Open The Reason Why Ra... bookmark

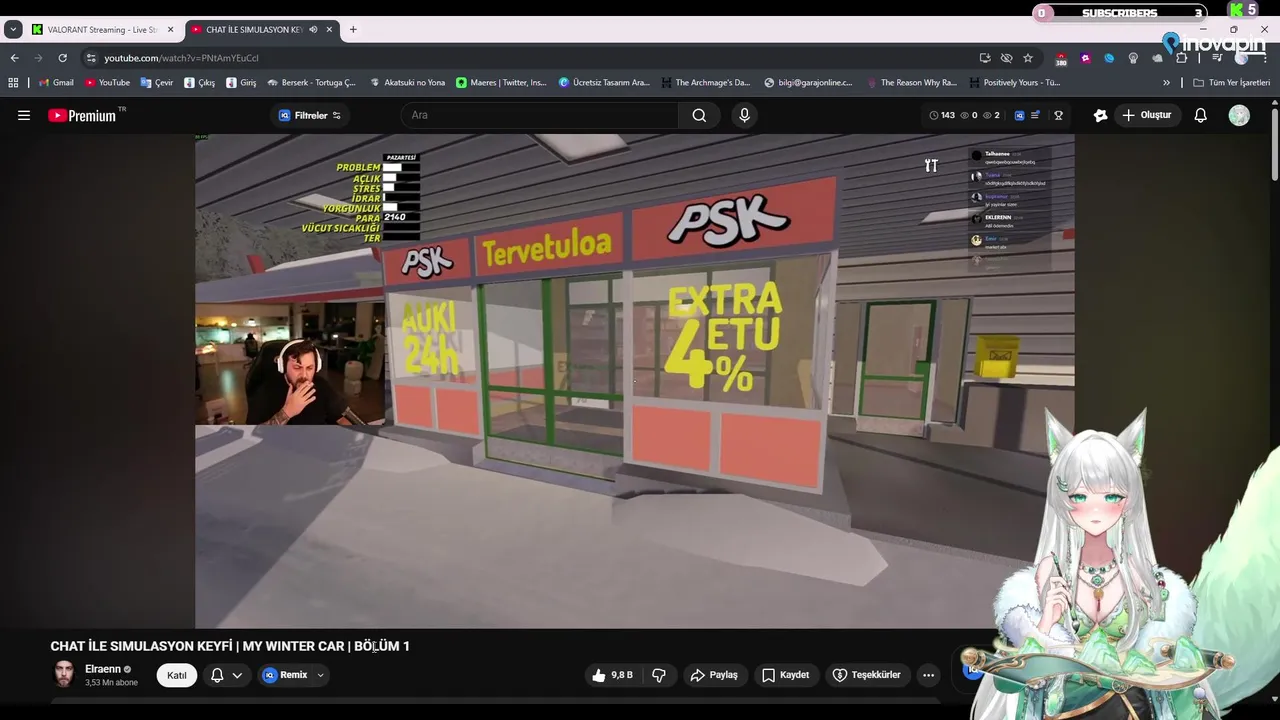912,83
